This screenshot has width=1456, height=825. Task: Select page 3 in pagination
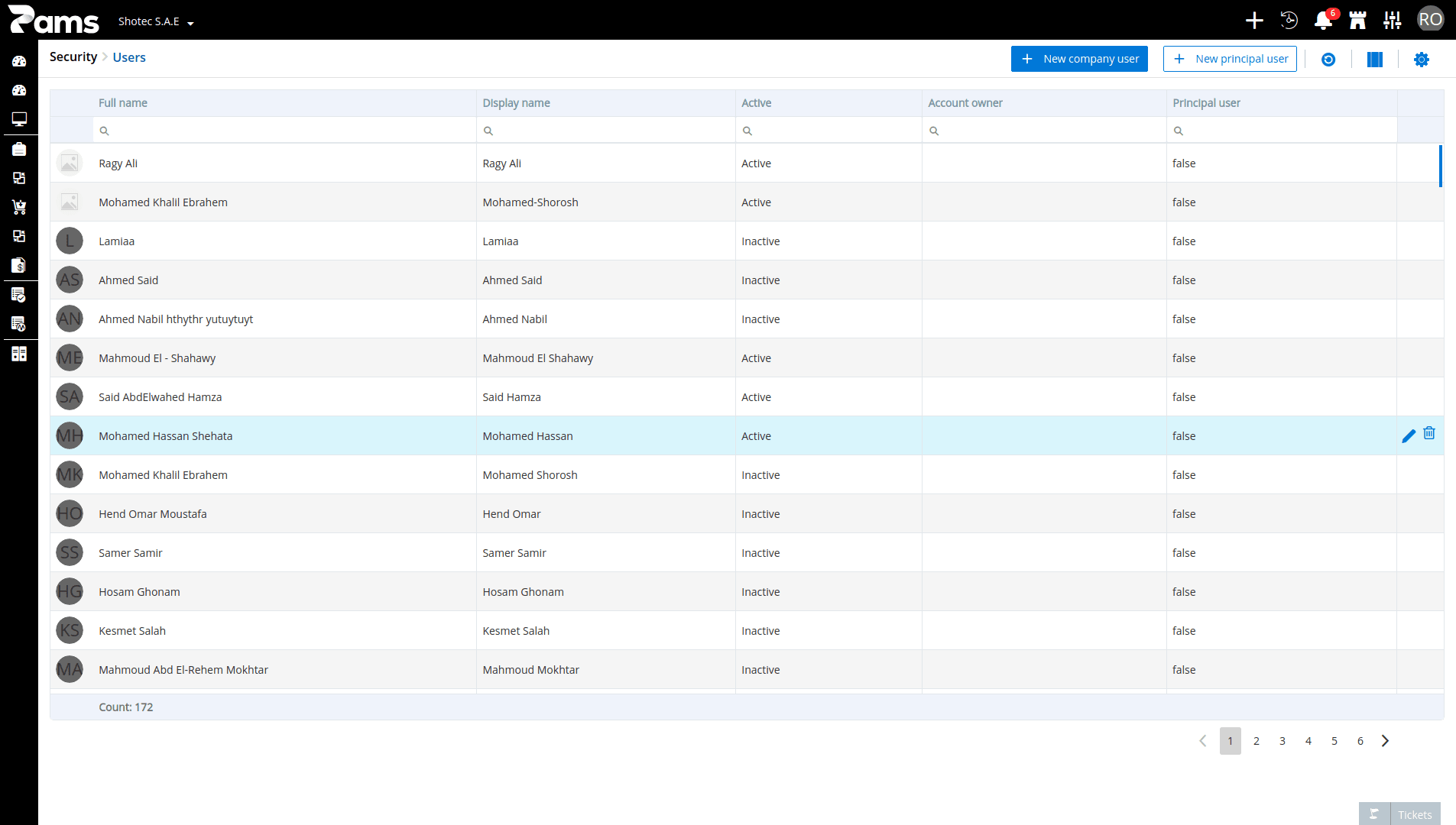(1283, 741)
